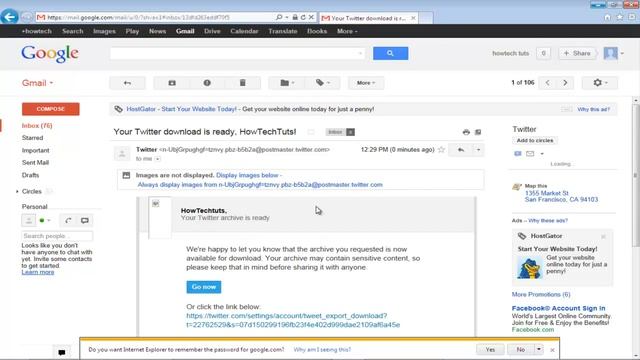Open the Labels tag dropdown

point(322,83)
